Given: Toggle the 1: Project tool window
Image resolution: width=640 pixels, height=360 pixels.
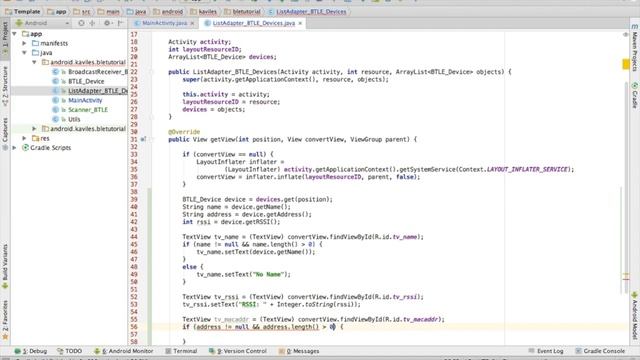Looking at the screenshot, I should (x=5, y=38).
